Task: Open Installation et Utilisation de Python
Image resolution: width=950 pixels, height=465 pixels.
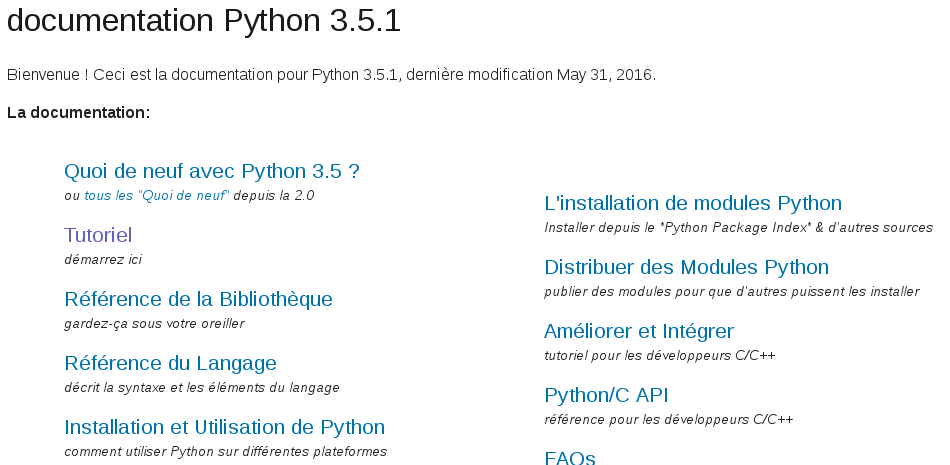Action: click(225, 427)
